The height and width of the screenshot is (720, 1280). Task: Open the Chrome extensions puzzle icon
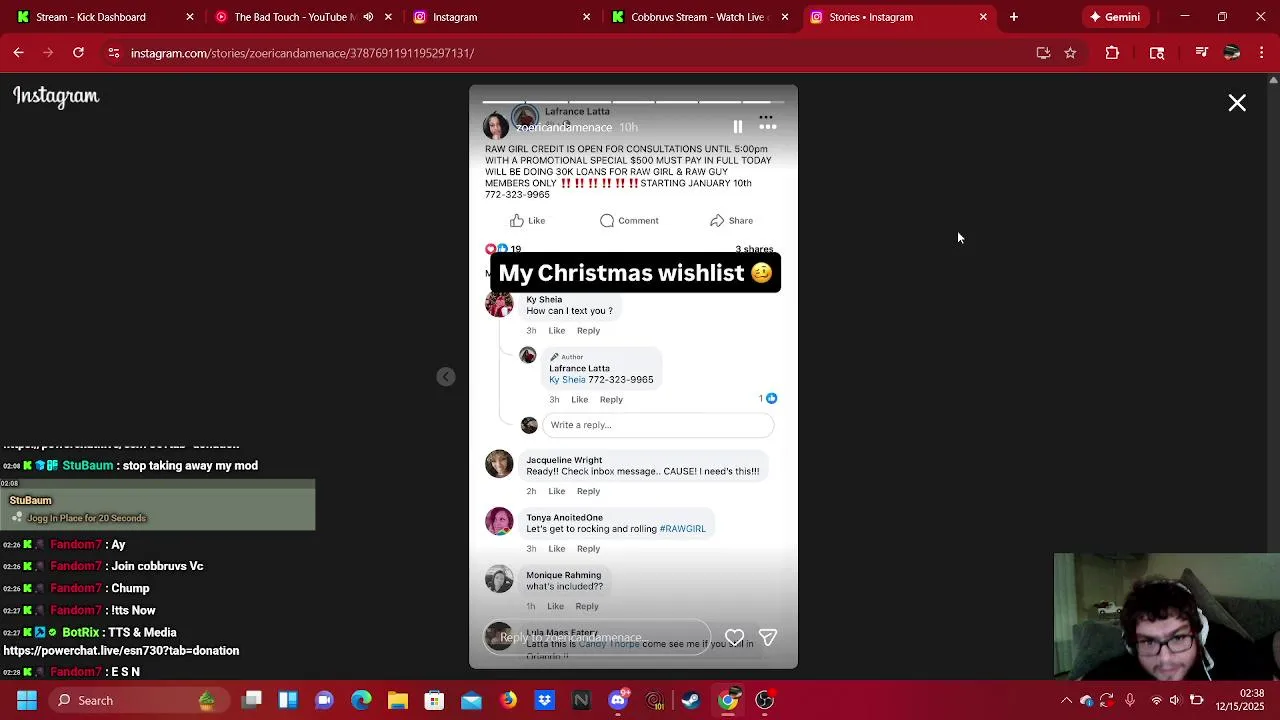point(1112,53)
